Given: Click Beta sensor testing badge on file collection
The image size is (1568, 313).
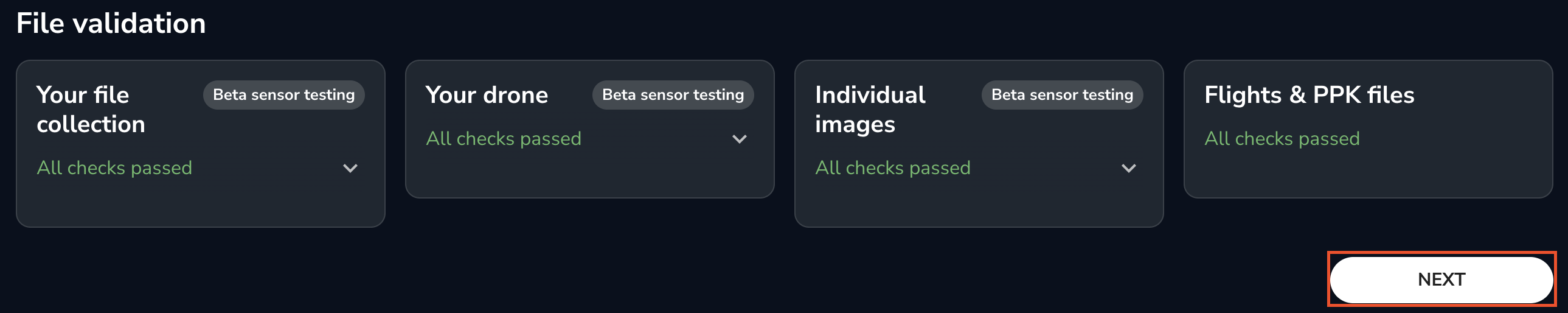Looking at the screenshot, I should click(283, 95).
